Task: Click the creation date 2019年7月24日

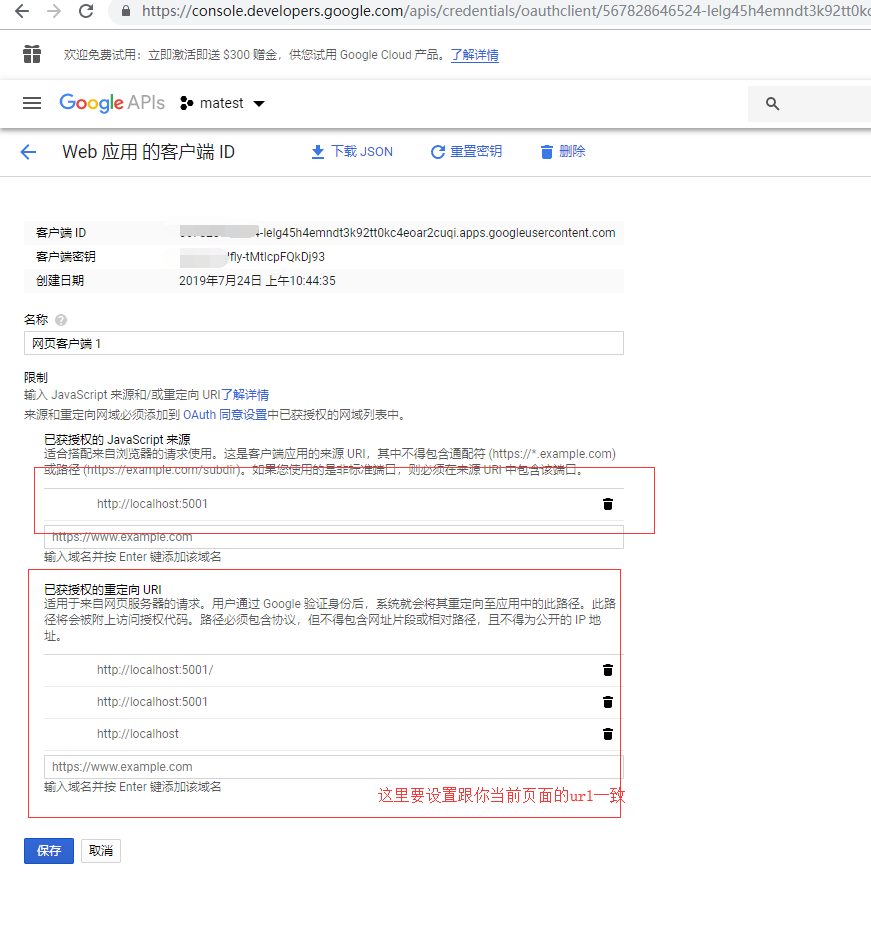Action: (257, 281)
